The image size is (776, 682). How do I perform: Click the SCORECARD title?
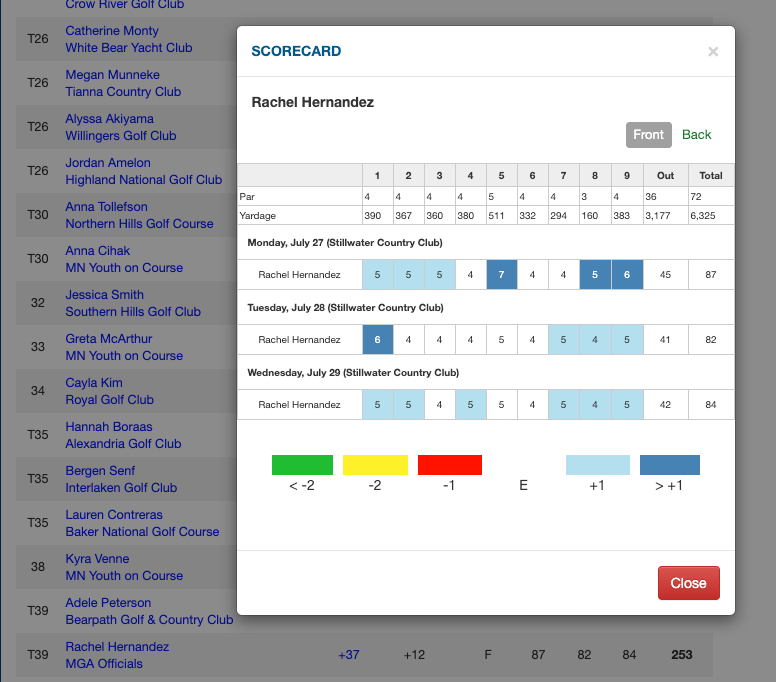[296, 51]
